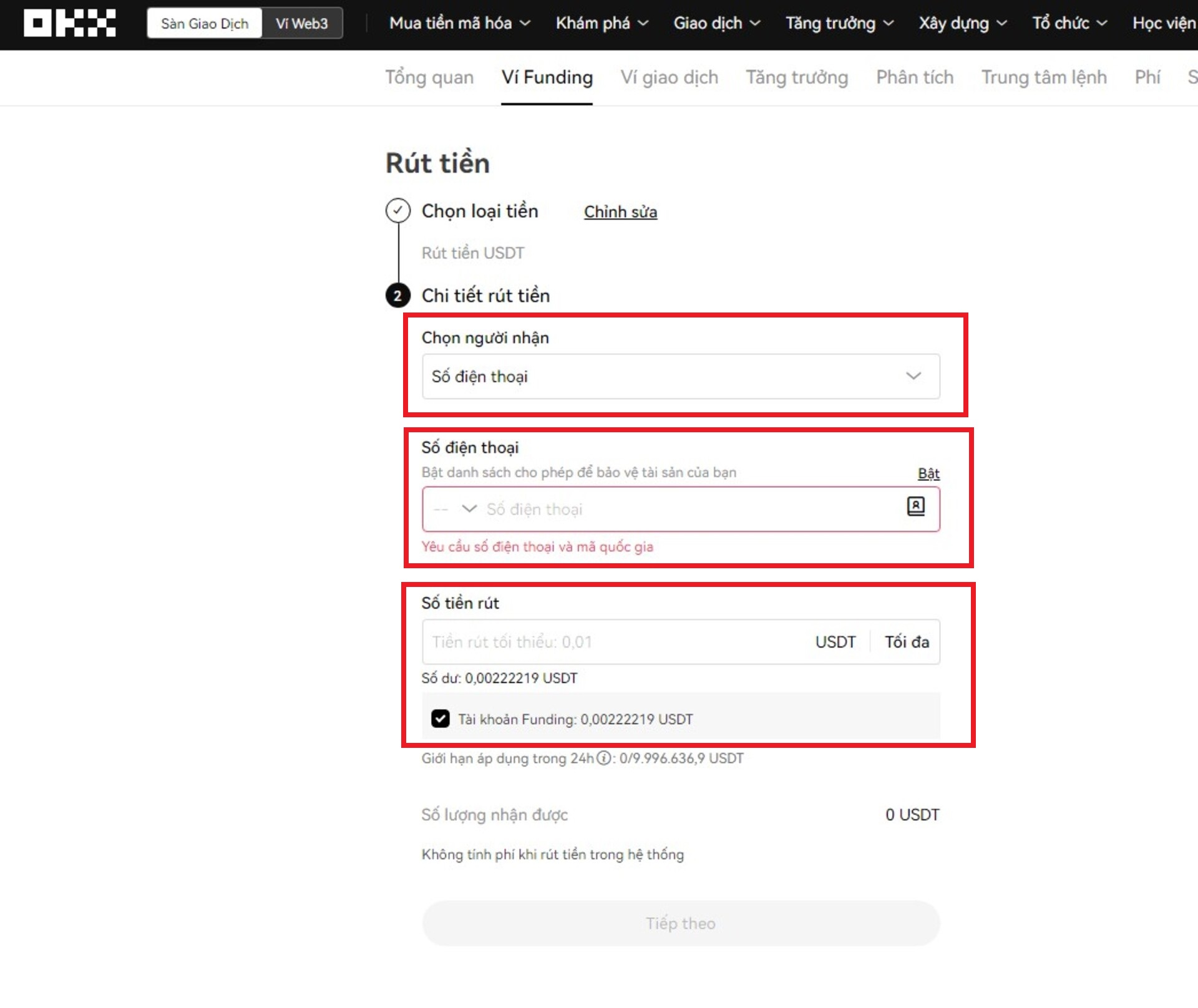
Task: Click the Giới hạn áp dụng trong 24h text
Action: point(507,758)
